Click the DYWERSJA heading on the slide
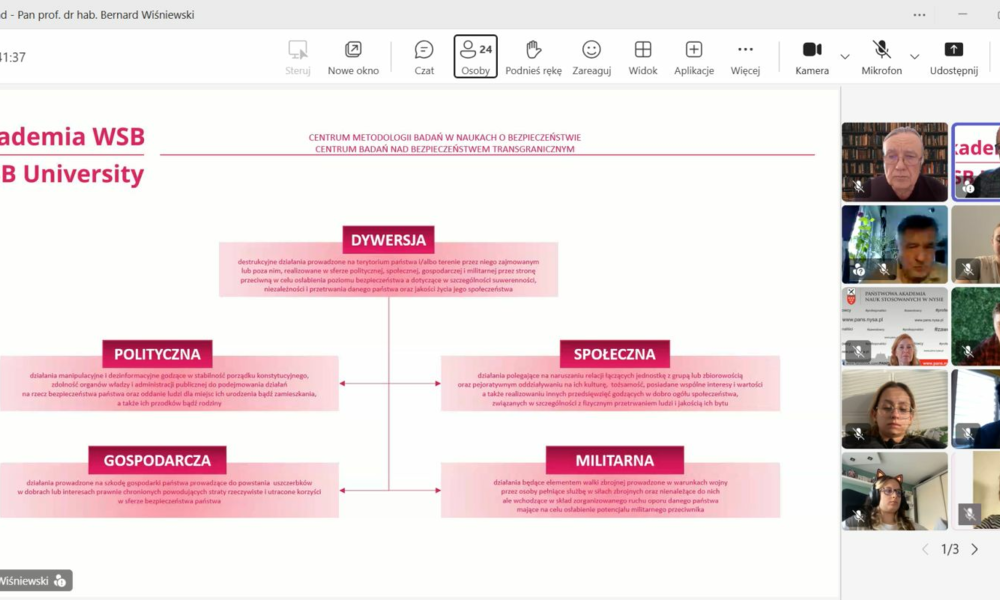 (388, 240)
